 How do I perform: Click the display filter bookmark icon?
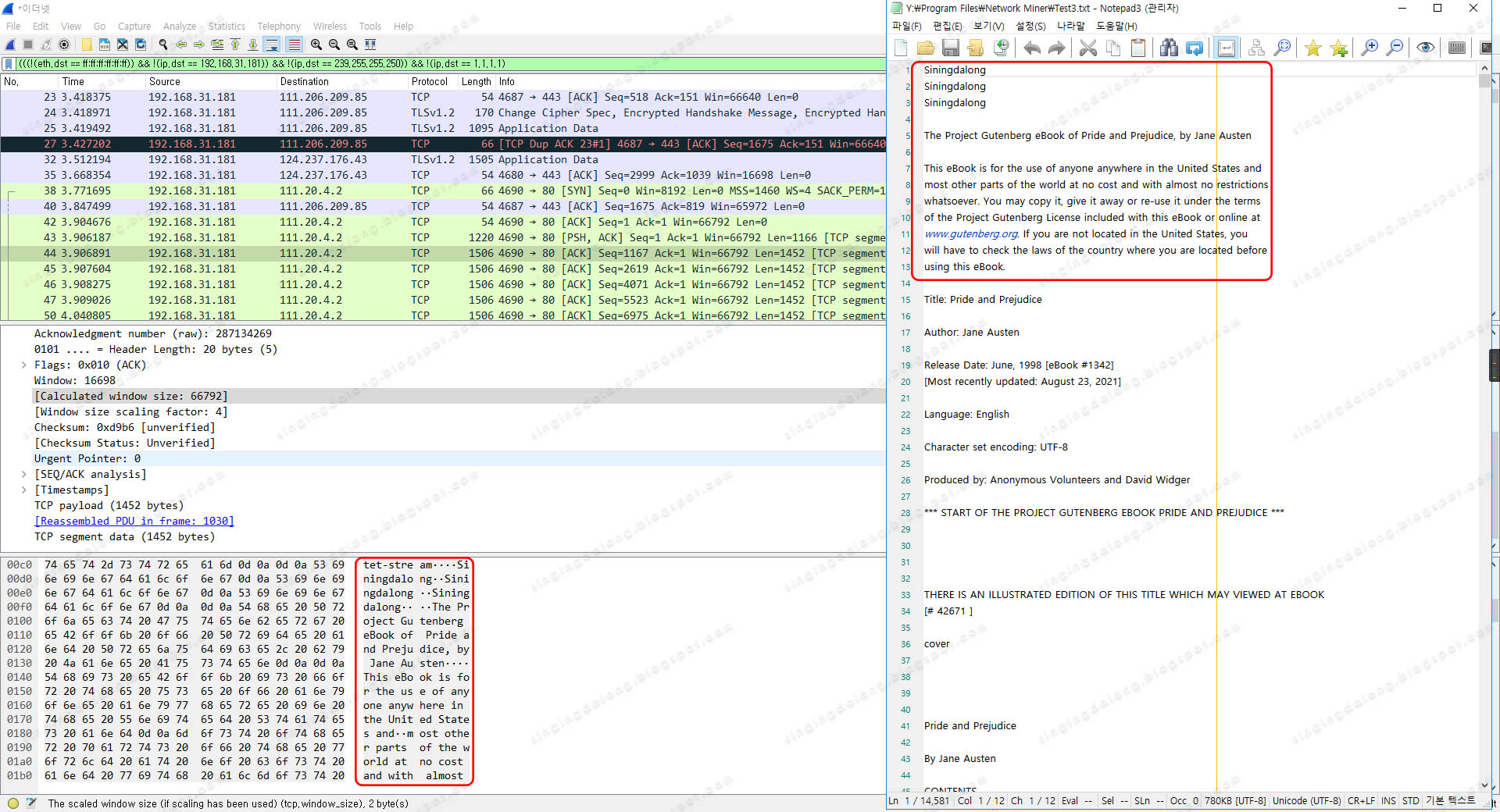point(9,63)
